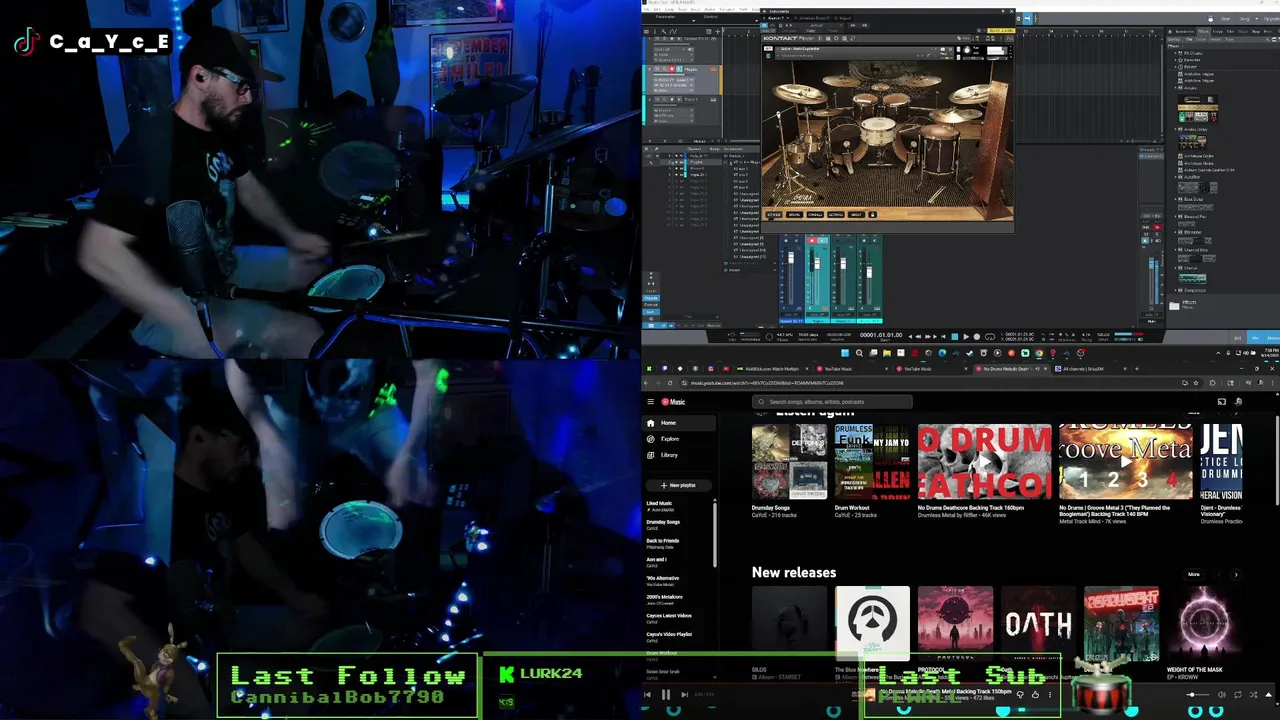Expand the Channel Strip effect entry
The height and width of the screenshot is (720, 1280).
tap(1176, 250)
